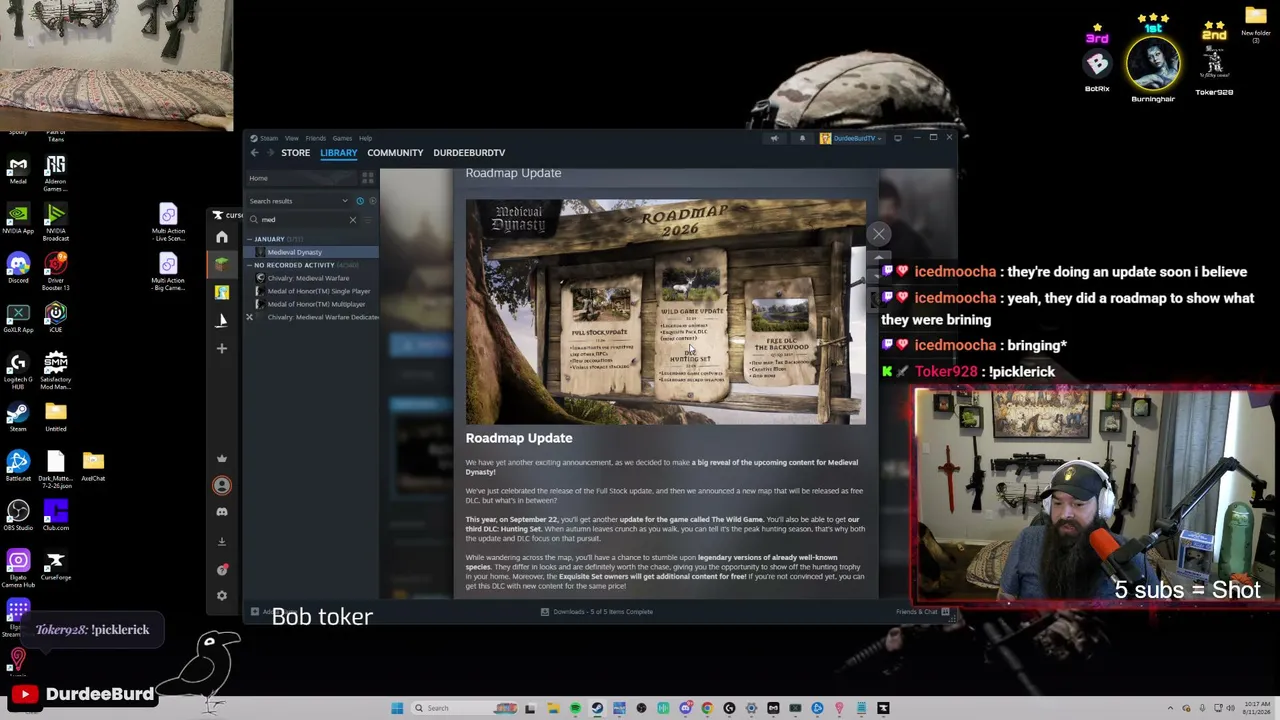Select the sailboat game icon in CurseForge sidebar

pos(222,320)
